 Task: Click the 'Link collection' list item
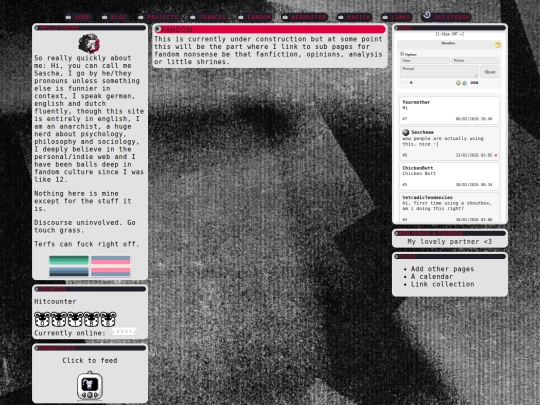tap(442, 284)
